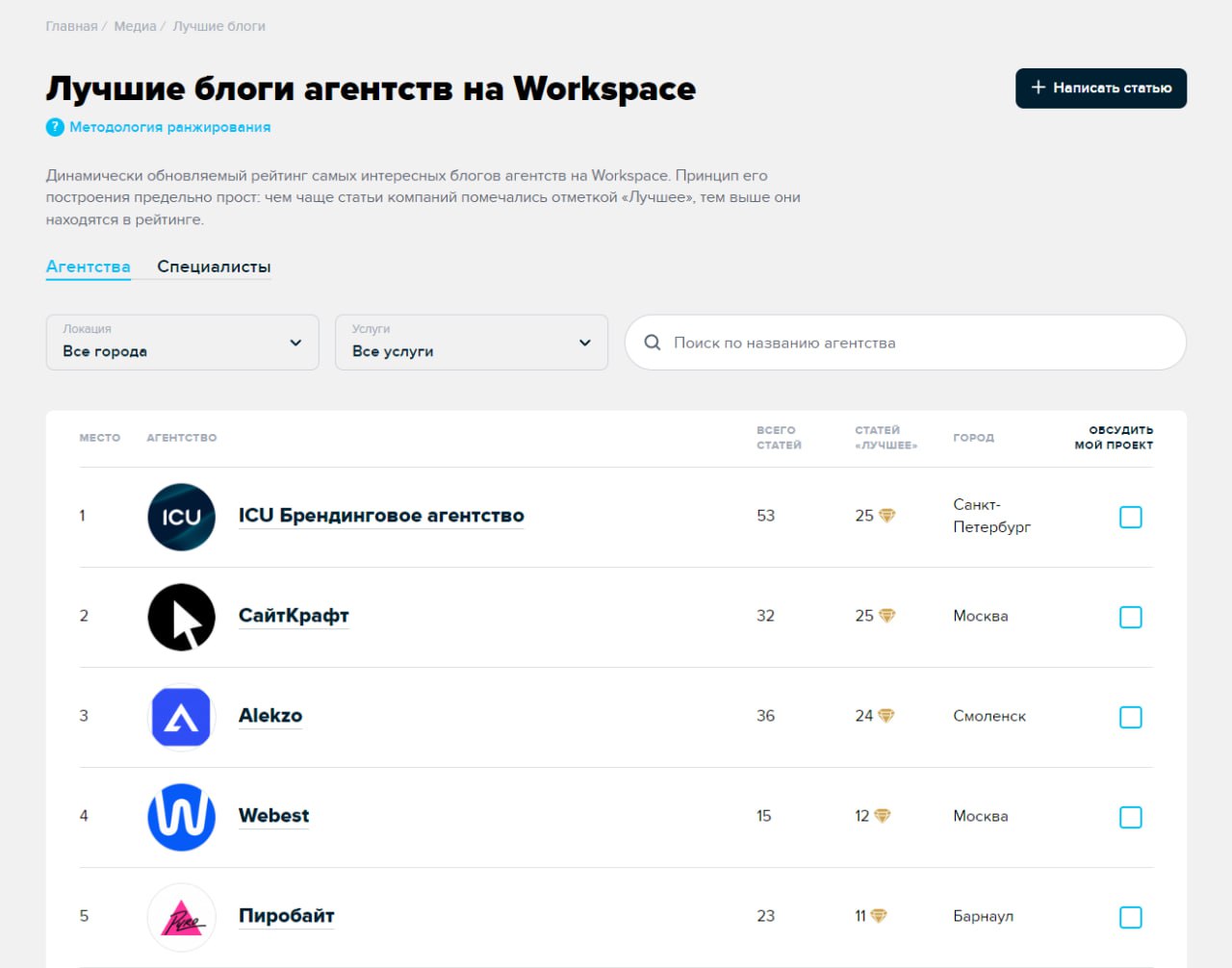
Task: Click the SiteCraft cursor logo
Action: (x=181, y=617)
